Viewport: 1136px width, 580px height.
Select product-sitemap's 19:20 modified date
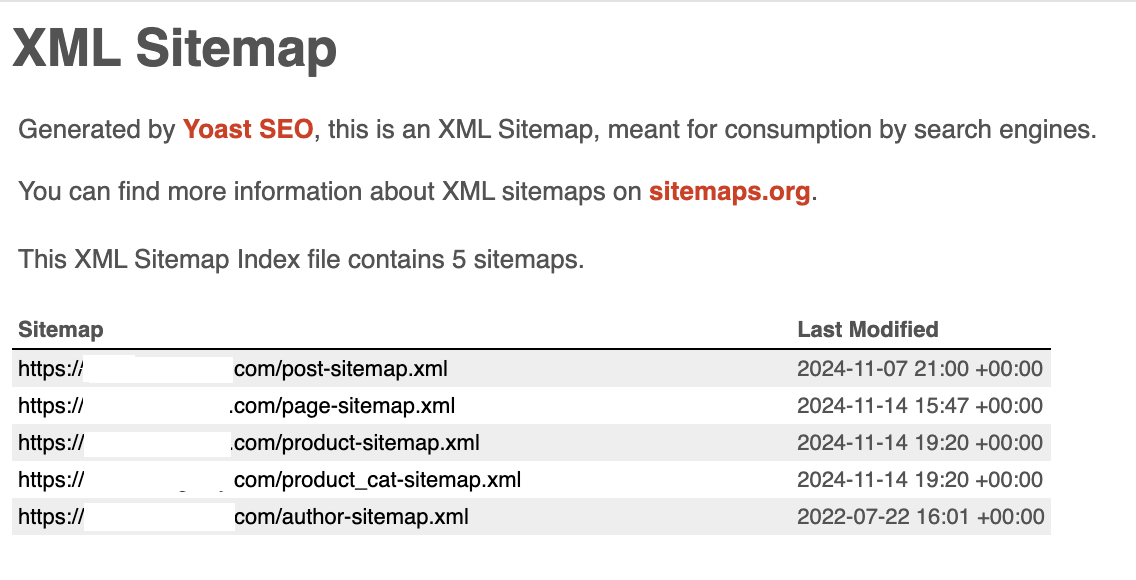[x=920, y=442]
